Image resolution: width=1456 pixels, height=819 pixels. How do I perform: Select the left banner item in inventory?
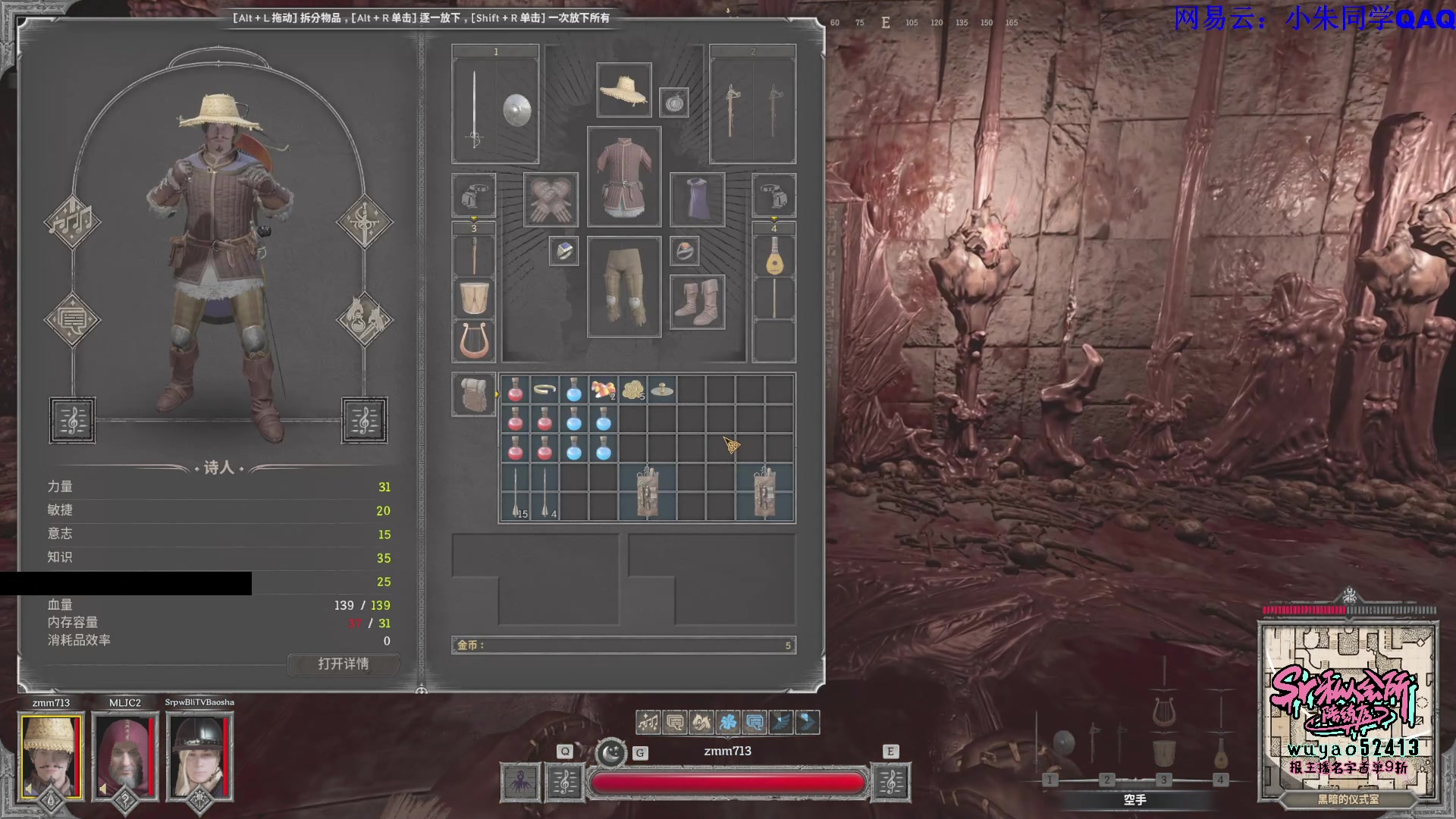click(647, 493)
